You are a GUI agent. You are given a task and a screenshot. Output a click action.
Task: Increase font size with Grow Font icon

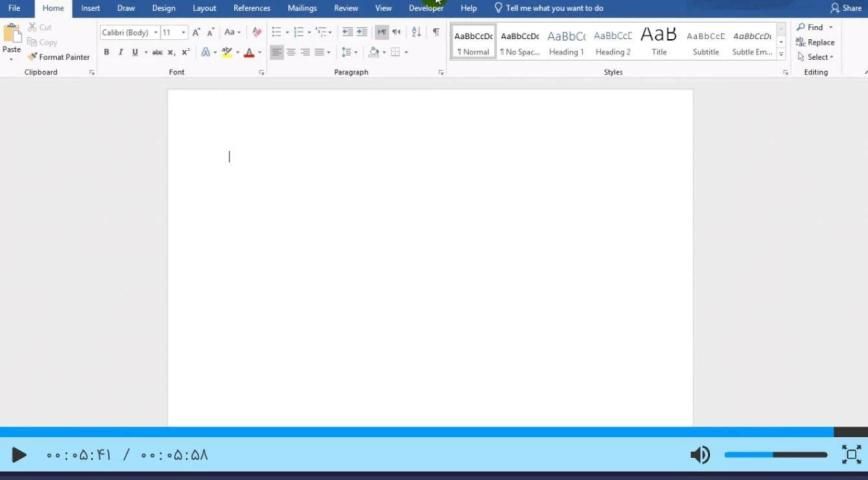coord(197,32)
